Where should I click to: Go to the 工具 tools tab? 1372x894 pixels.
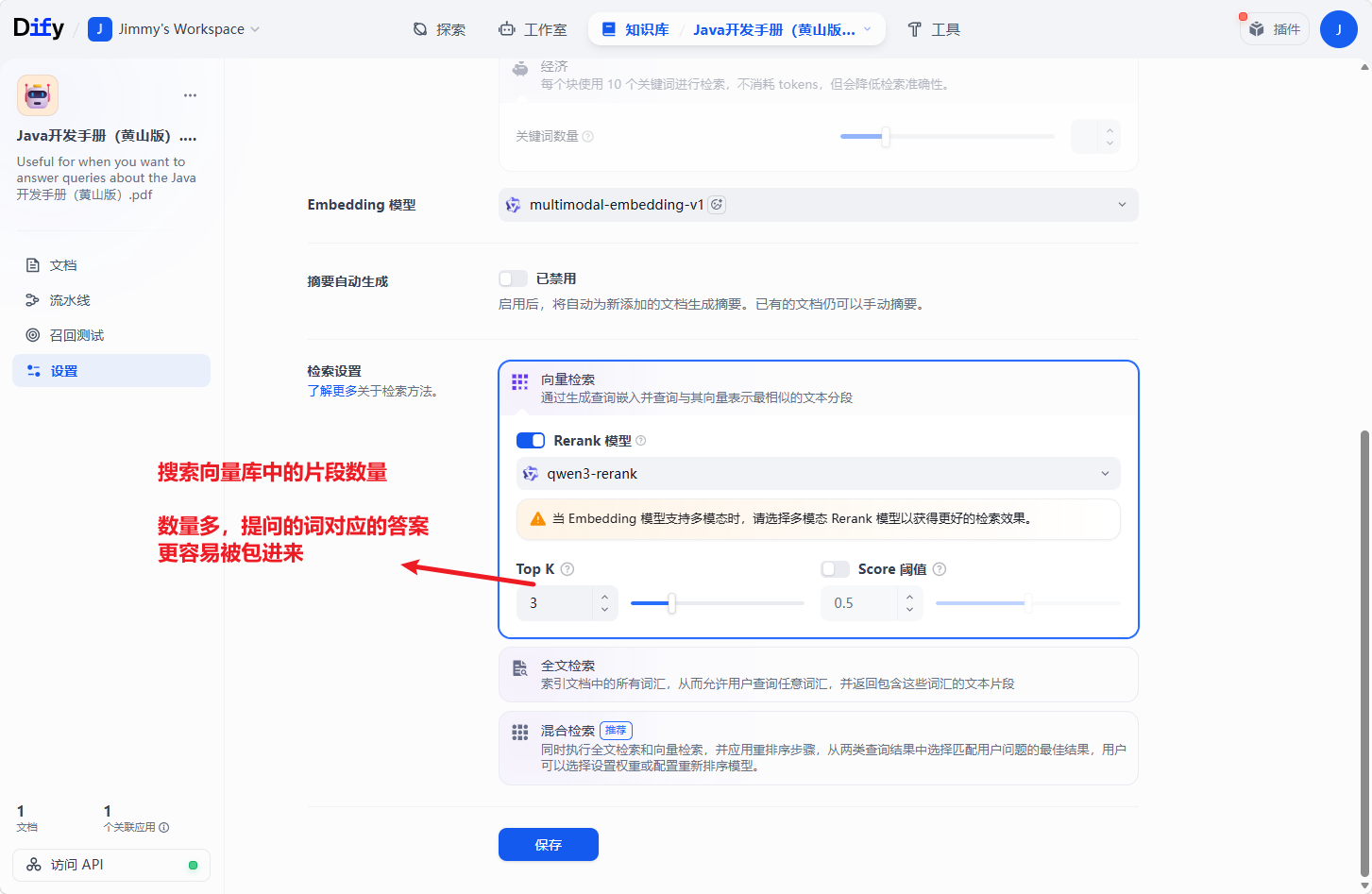click(x=934, y=29)
